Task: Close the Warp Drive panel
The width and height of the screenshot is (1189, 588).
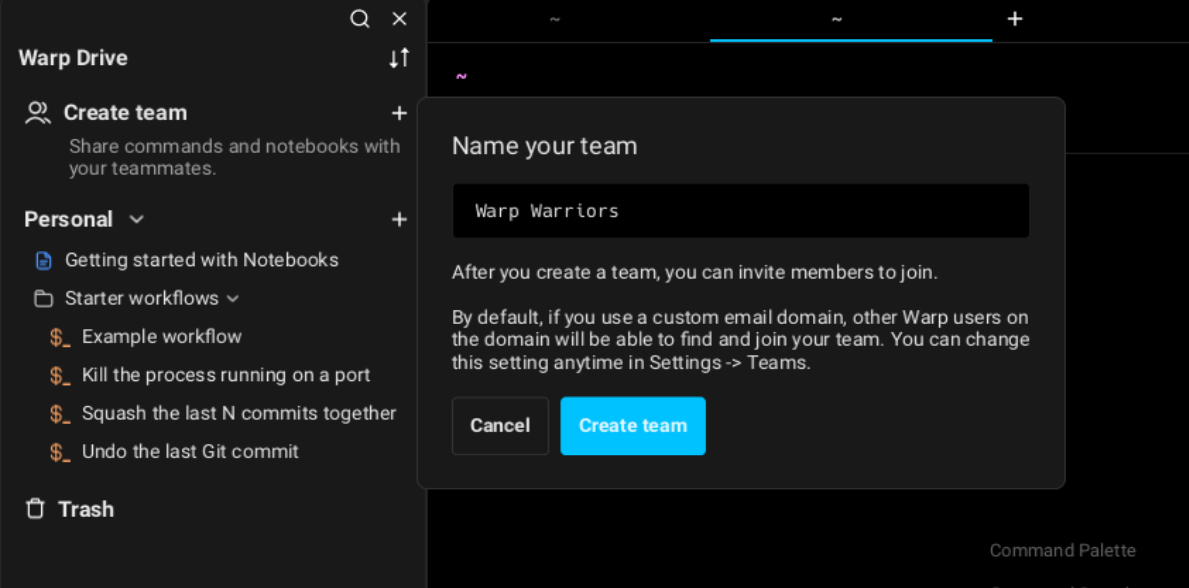Action: click(x=399, y=19)
